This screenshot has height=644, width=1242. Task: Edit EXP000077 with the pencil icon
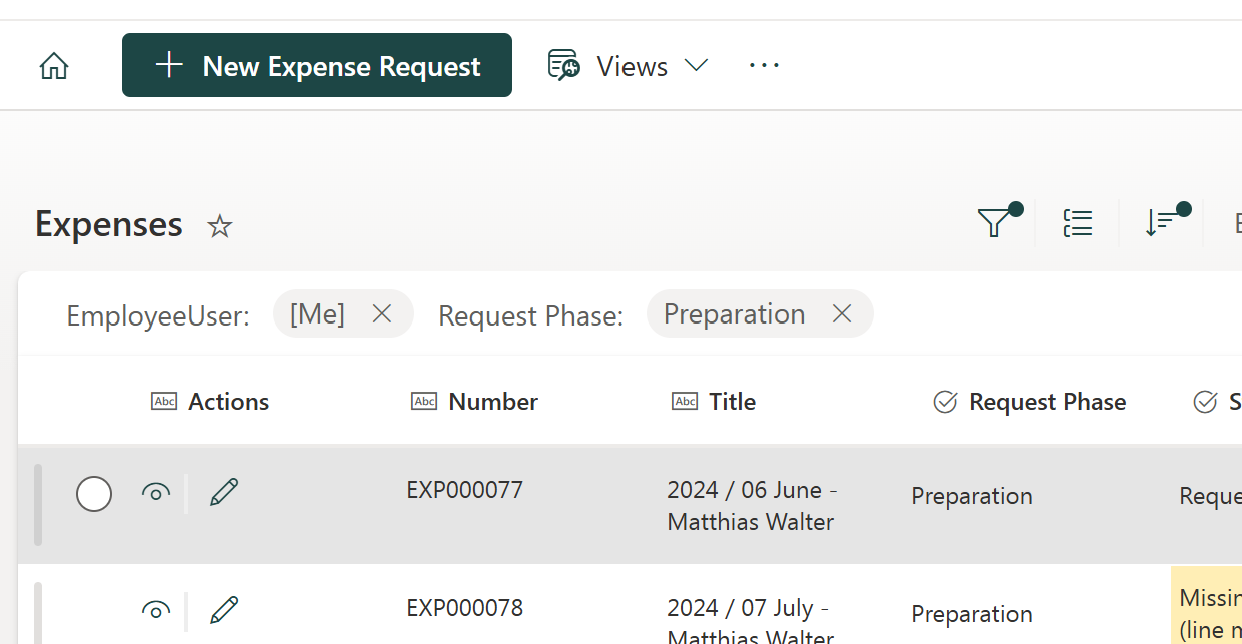pyautogui.click(x=224, y=492)
